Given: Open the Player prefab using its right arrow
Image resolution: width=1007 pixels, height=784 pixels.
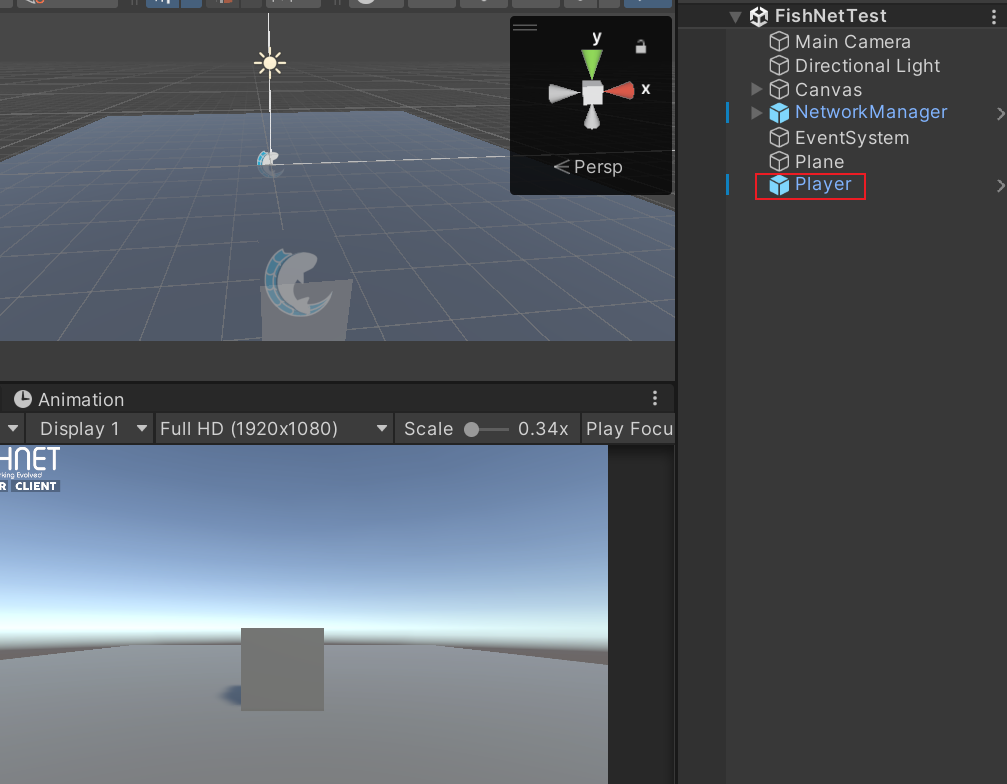Looking at the screenshot, I should click(999, 185).
